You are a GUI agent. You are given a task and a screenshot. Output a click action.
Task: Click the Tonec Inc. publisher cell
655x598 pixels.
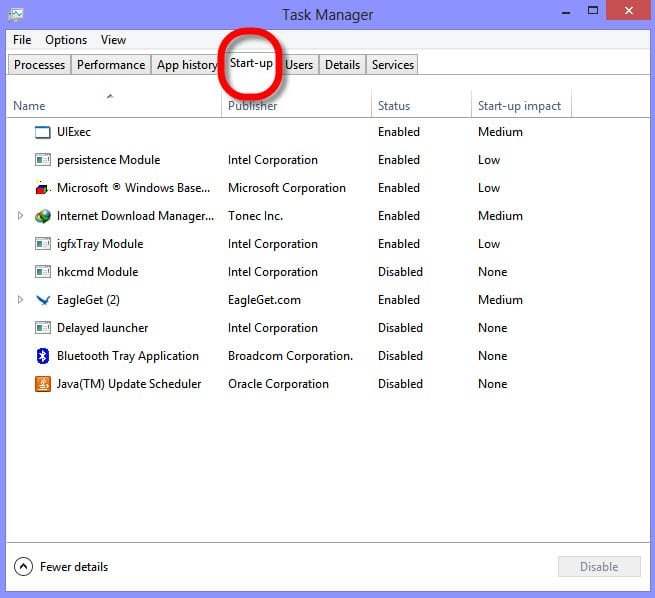(x=256, y=216)
